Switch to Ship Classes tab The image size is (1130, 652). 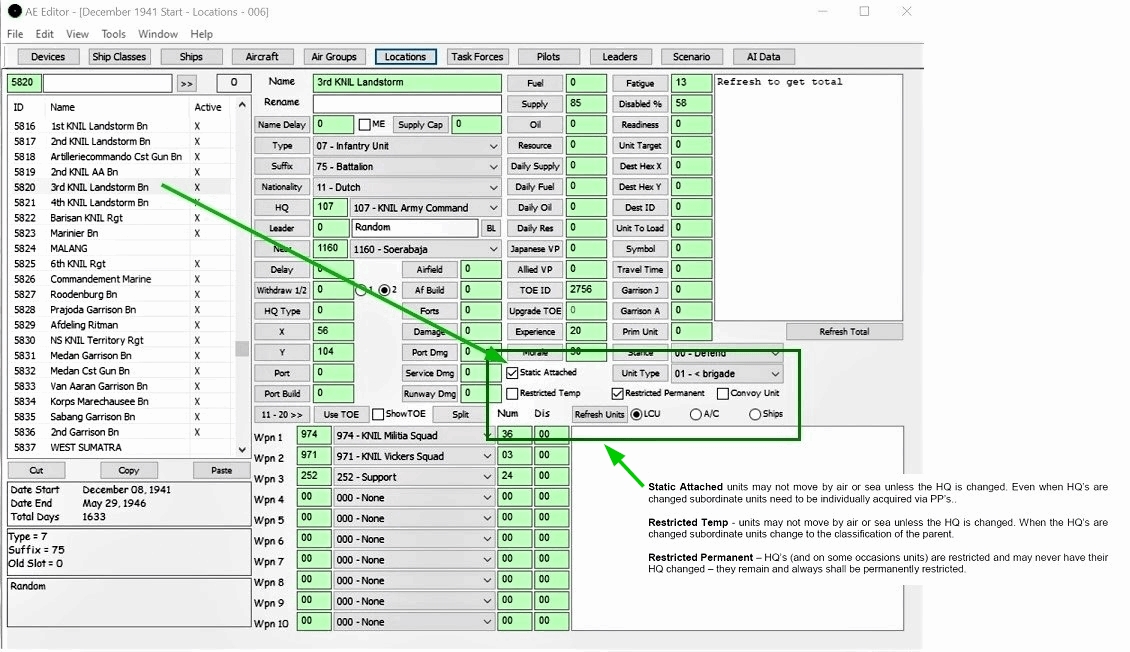click(x=119, y=57)
